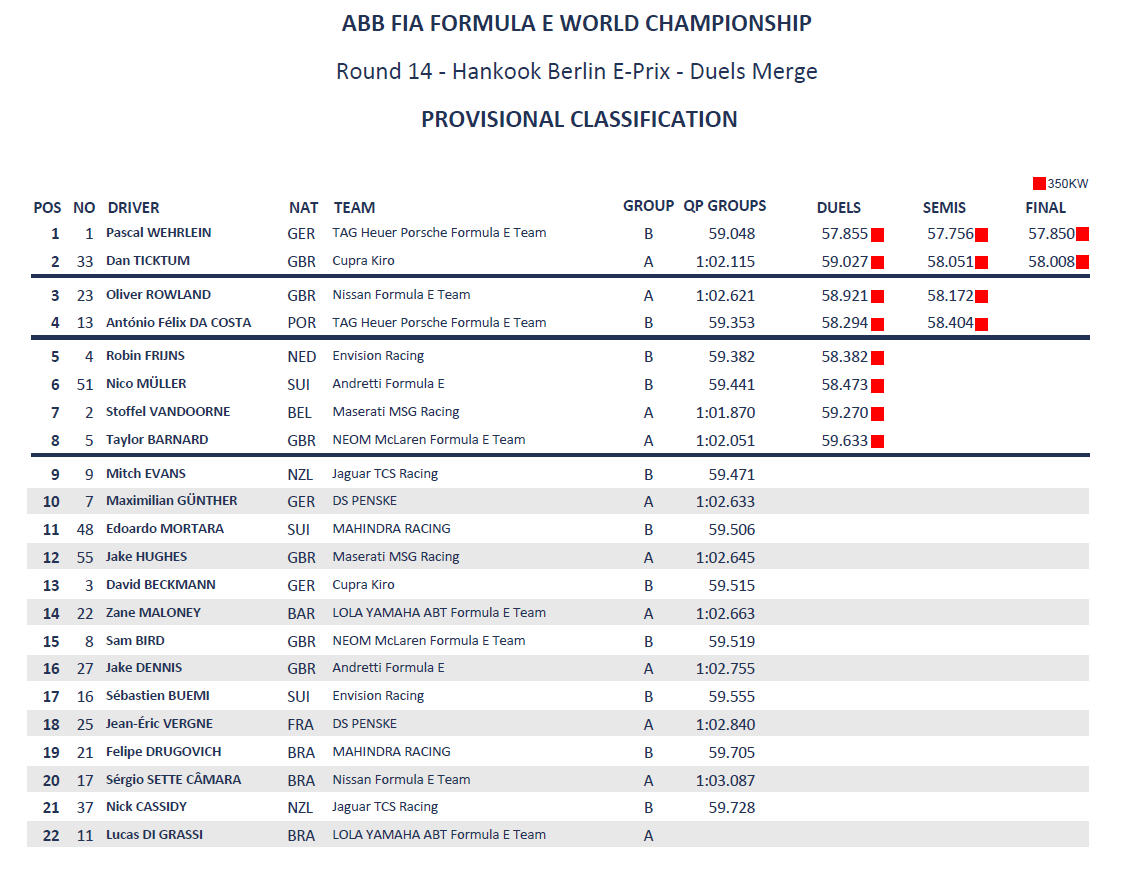Click red marker next to Rowland's semis 58.172

click(x=982, y=296)
